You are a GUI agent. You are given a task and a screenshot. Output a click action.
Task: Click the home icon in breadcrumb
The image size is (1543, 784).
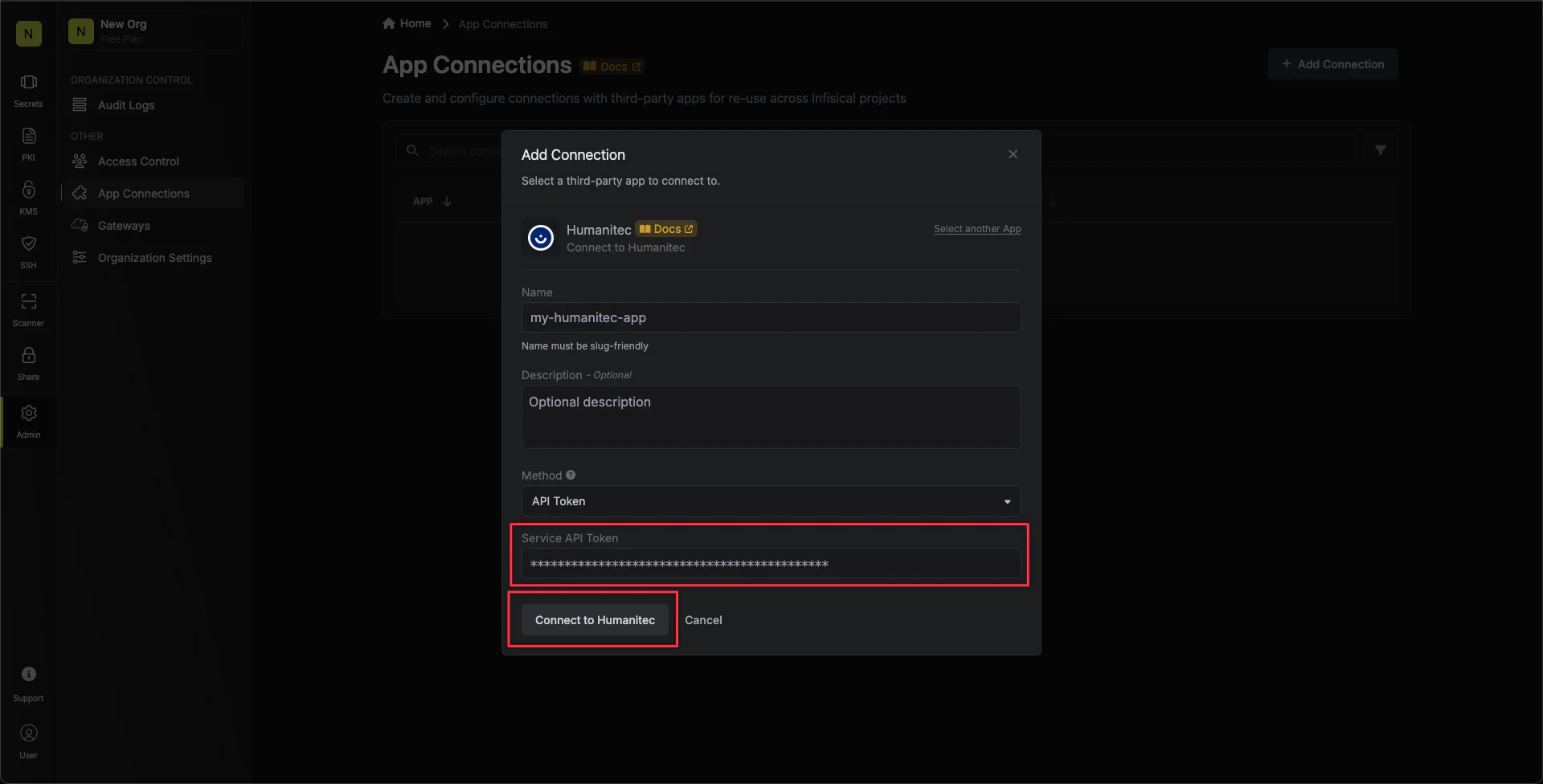click(389, 23)
